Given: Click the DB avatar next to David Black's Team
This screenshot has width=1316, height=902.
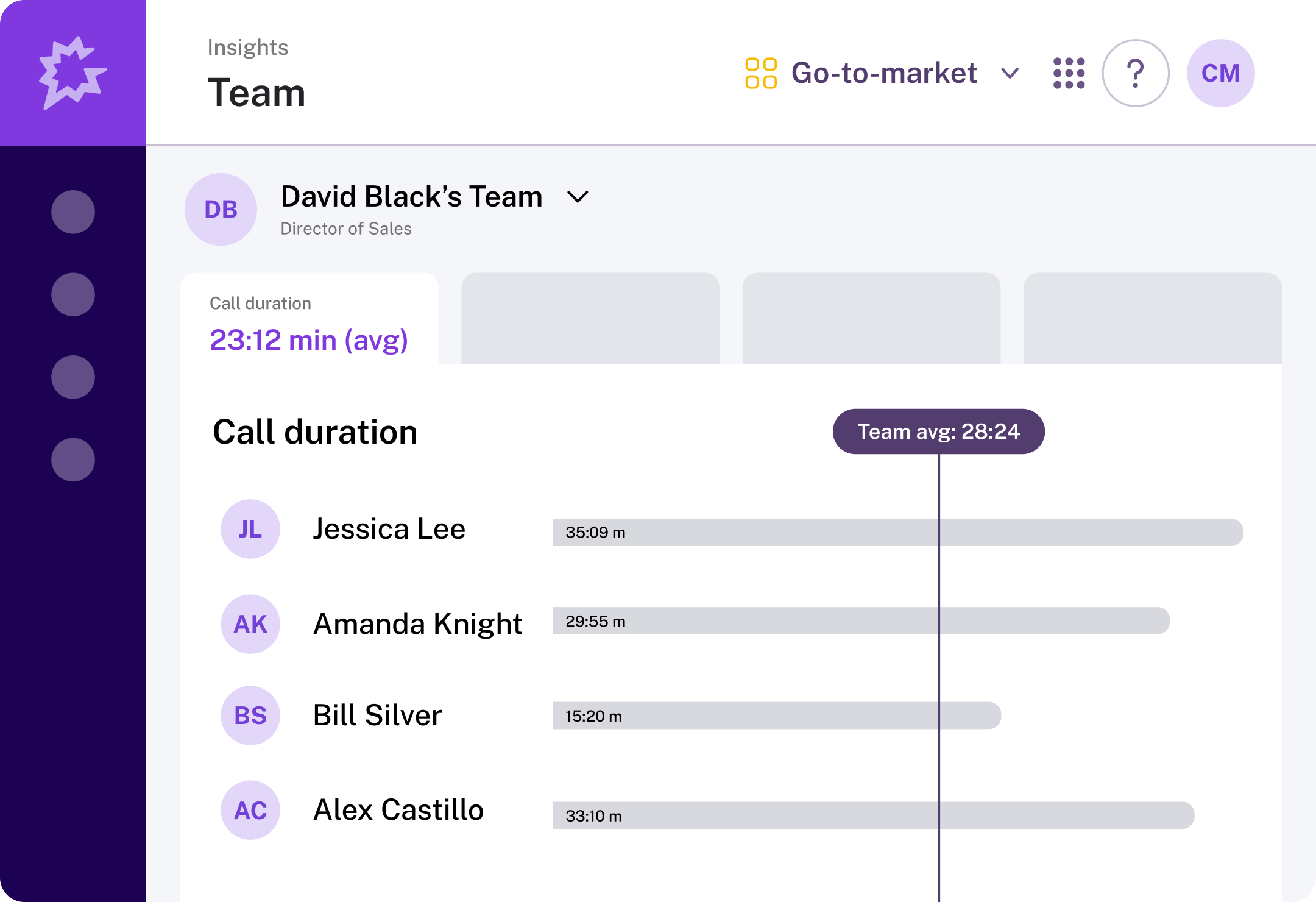Looking at the screenshot, I should 221,208.
